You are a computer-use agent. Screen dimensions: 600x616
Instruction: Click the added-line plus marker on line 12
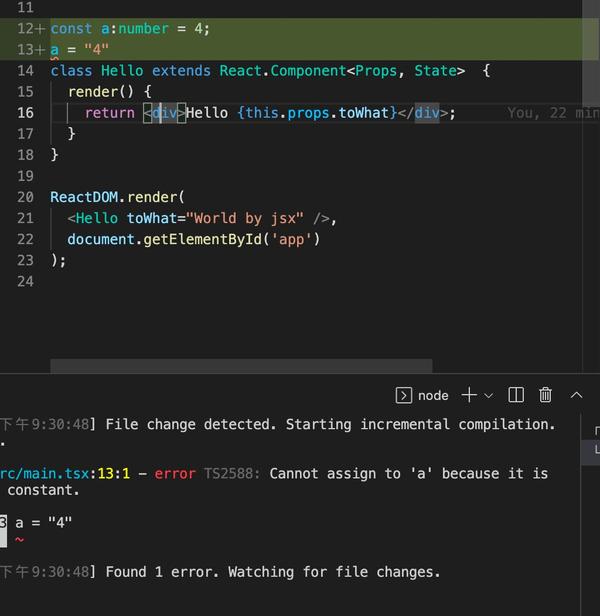click(x=40, y=29)
